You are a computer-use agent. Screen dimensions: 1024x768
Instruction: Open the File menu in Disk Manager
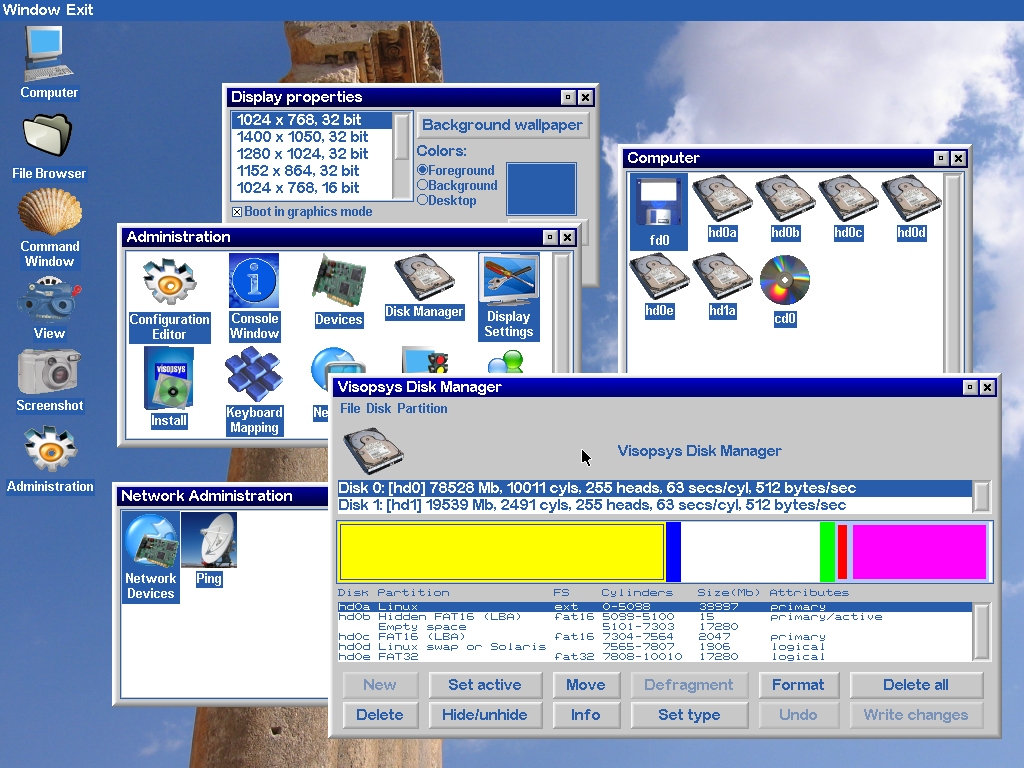coord(350,408)
